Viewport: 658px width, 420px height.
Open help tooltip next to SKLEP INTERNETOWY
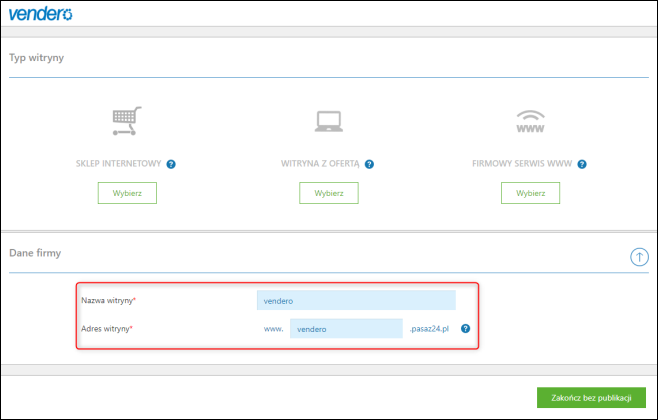point(171,164)
